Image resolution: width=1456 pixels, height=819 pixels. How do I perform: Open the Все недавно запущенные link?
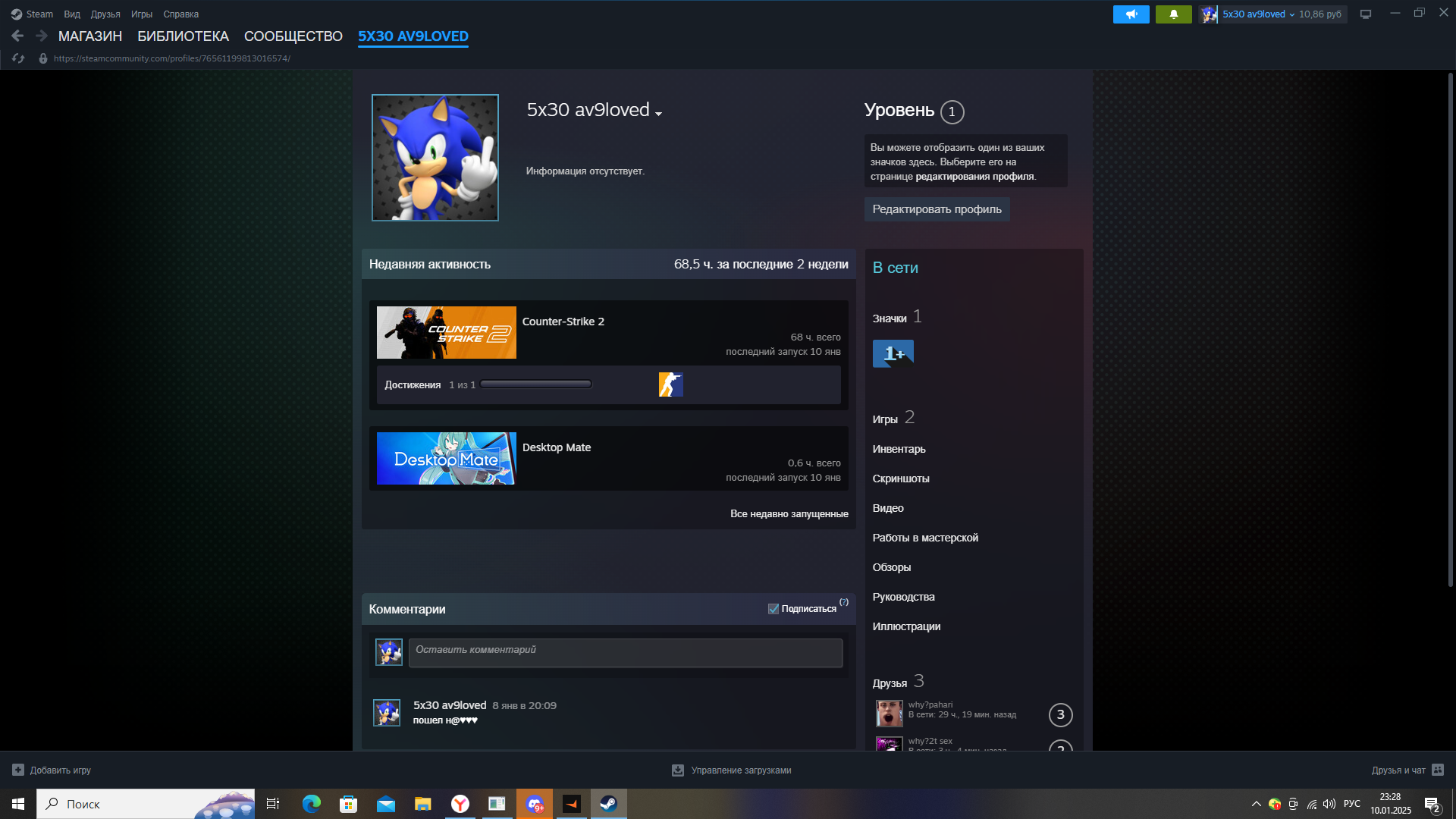pos(789,514)
